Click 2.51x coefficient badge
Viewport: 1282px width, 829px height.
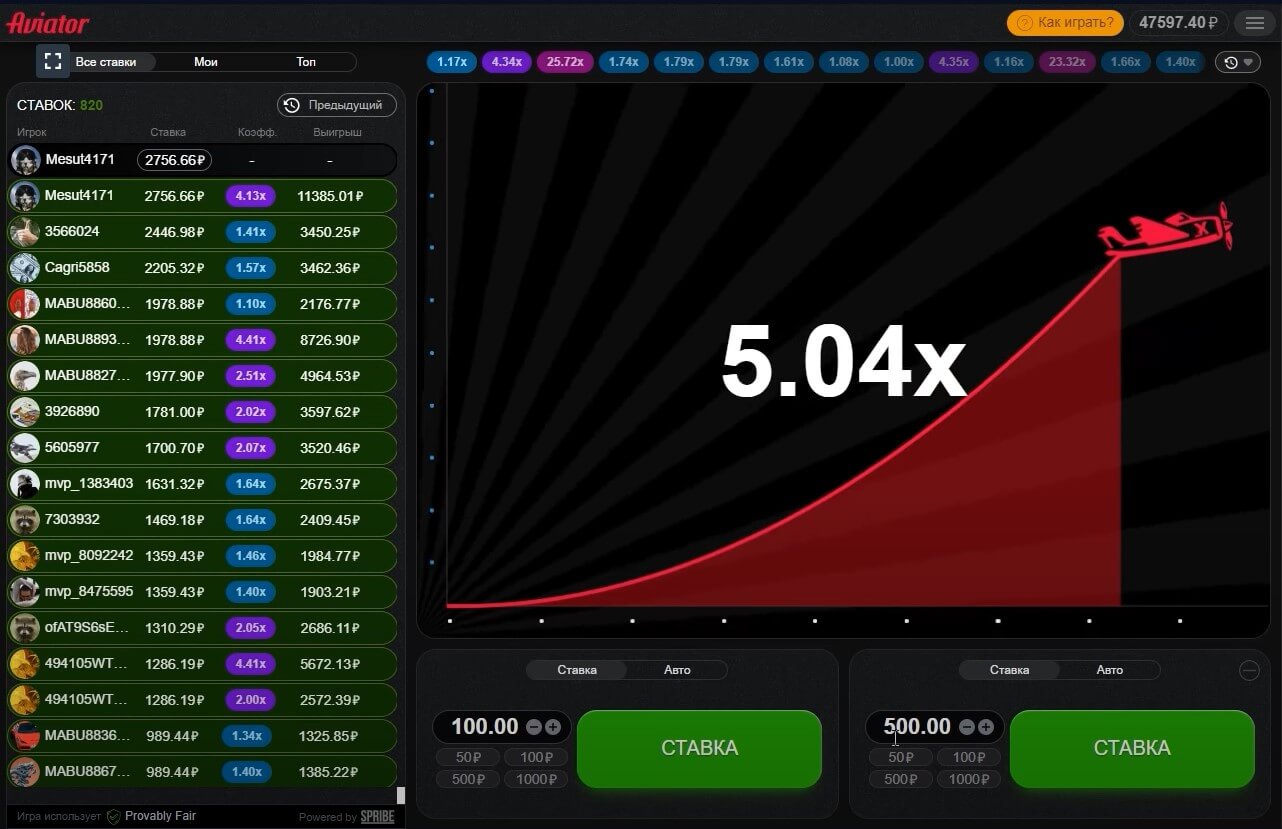(x=250, y=376)
